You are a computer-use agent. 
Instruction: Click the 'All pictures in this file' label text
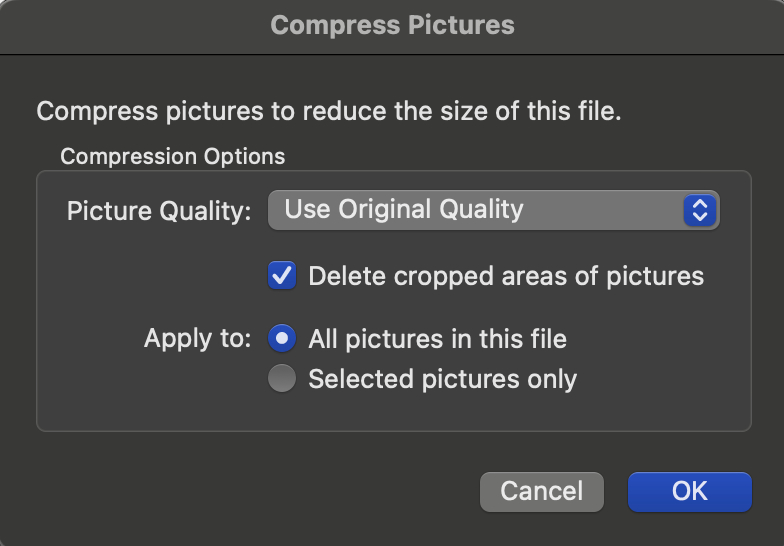tap(437, 339)
